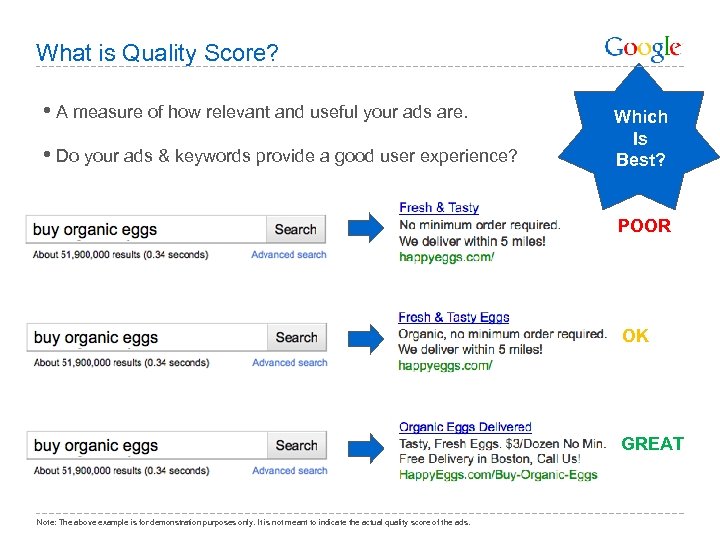Click the green GREAT rating label
The height and width of the screenshot is (540, 720).
[652, 444]
